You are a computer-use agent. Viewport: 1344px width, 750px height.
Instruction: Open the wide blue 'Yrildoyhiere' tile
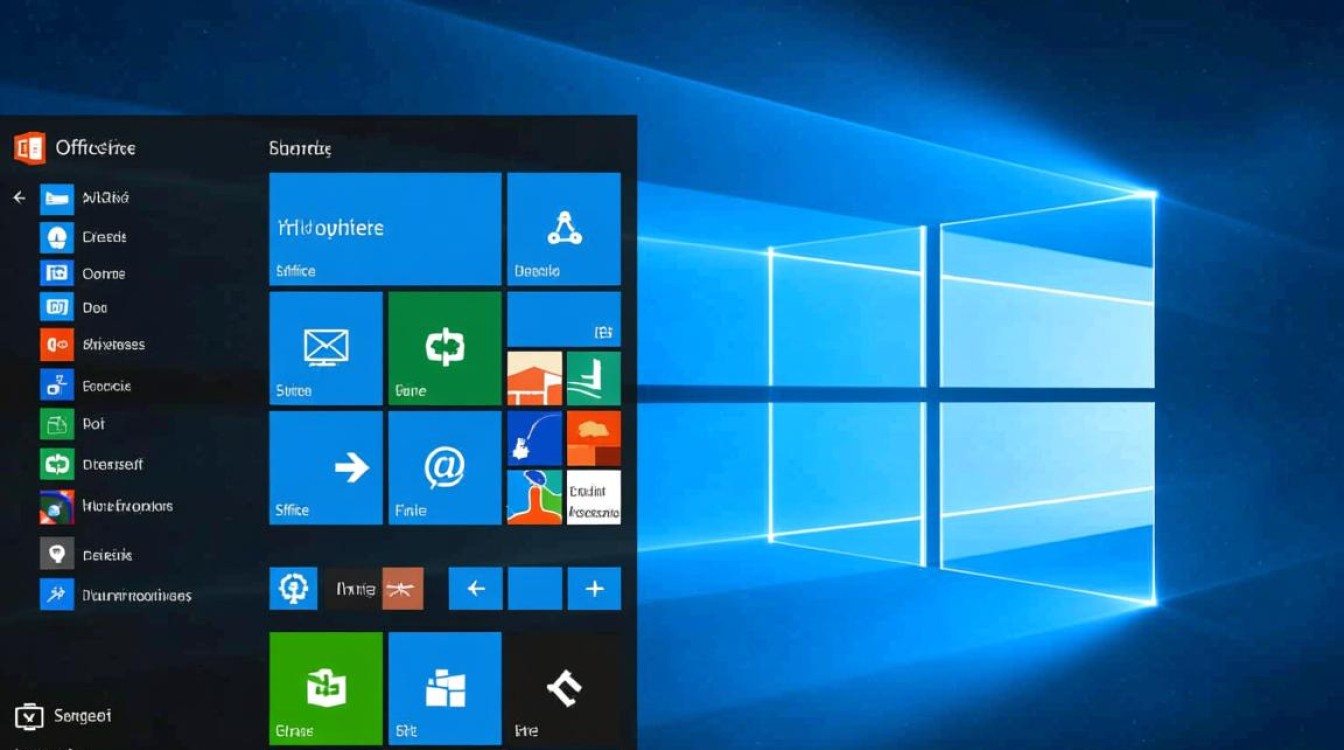(x=385, y=229)
